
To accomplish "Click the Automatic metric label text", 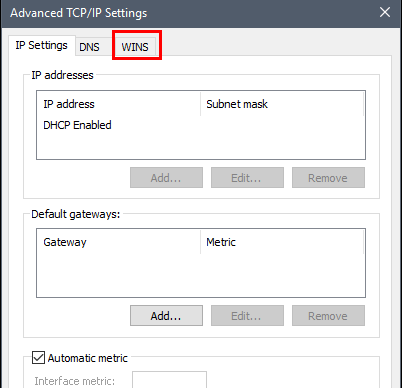I will [88, 358].
